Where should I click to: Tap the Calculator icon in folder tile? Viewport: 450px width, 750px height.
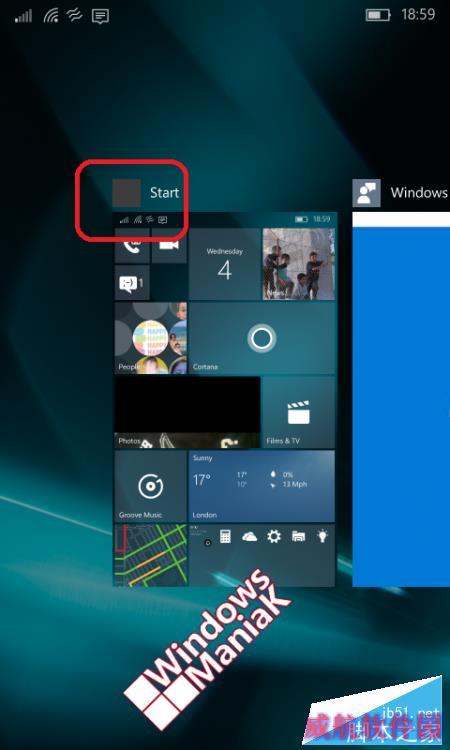click(x=225, y=537)
